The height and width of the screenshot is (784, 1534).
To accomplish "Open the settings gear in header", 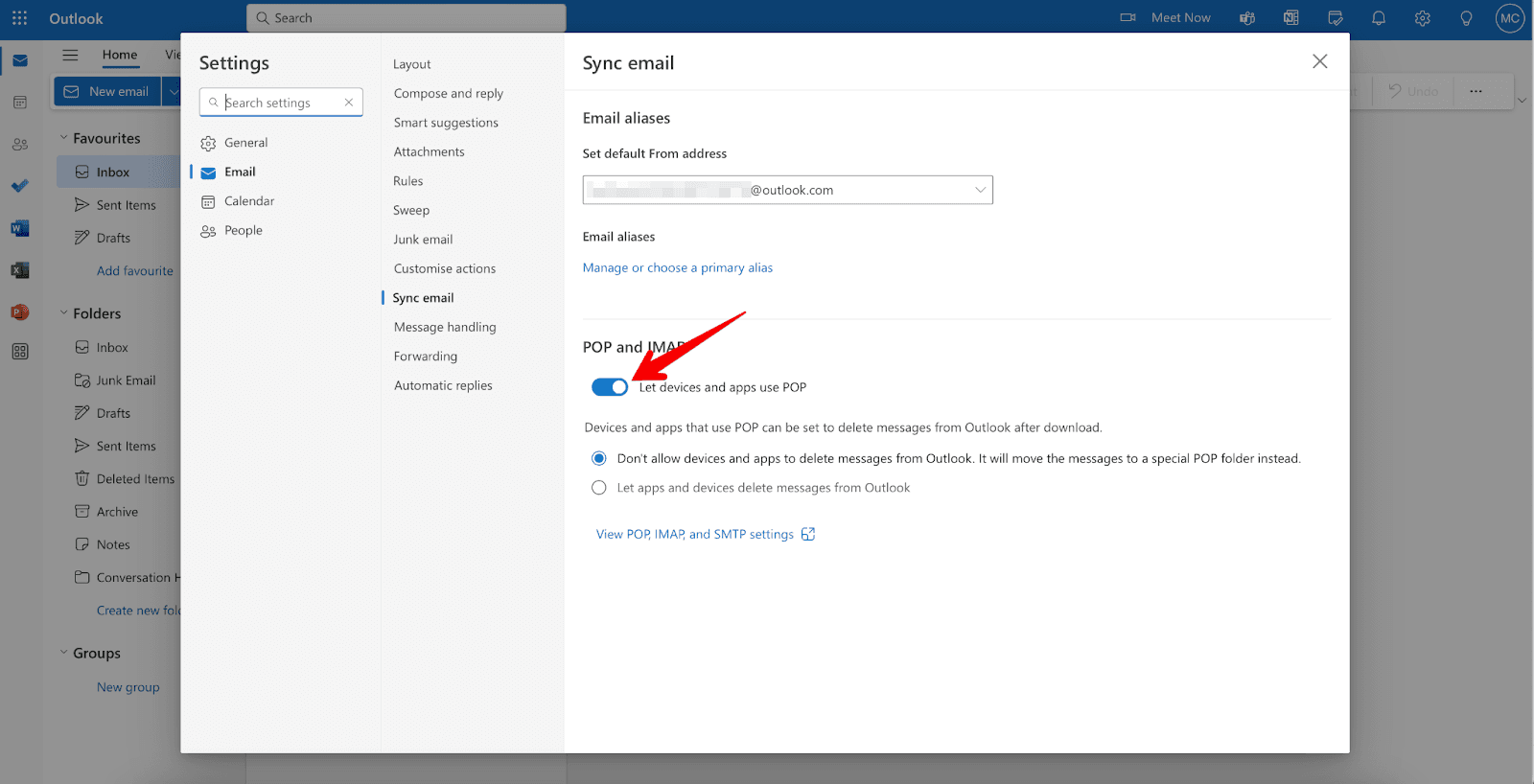I will [x=1423, y=18].
